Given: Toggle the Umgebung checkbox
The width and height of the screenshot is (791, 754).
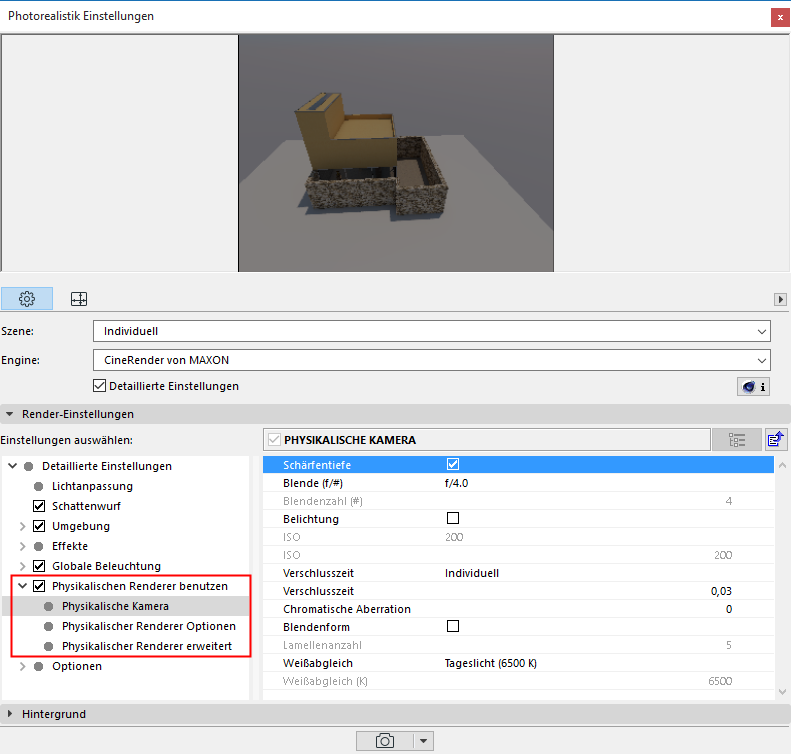Looking at the screenshot, I should click(39, 526).
